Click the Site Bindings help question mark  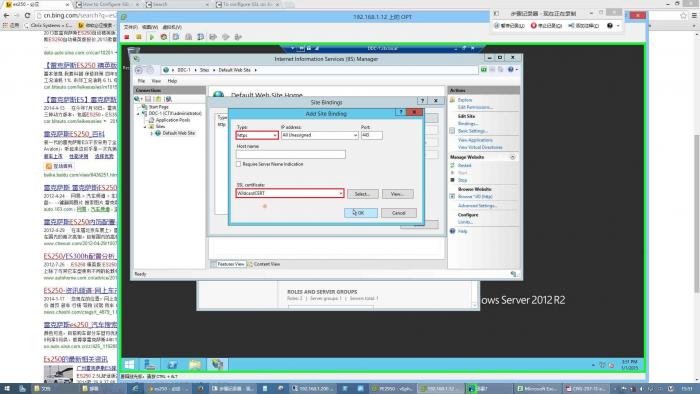[422, 101]
